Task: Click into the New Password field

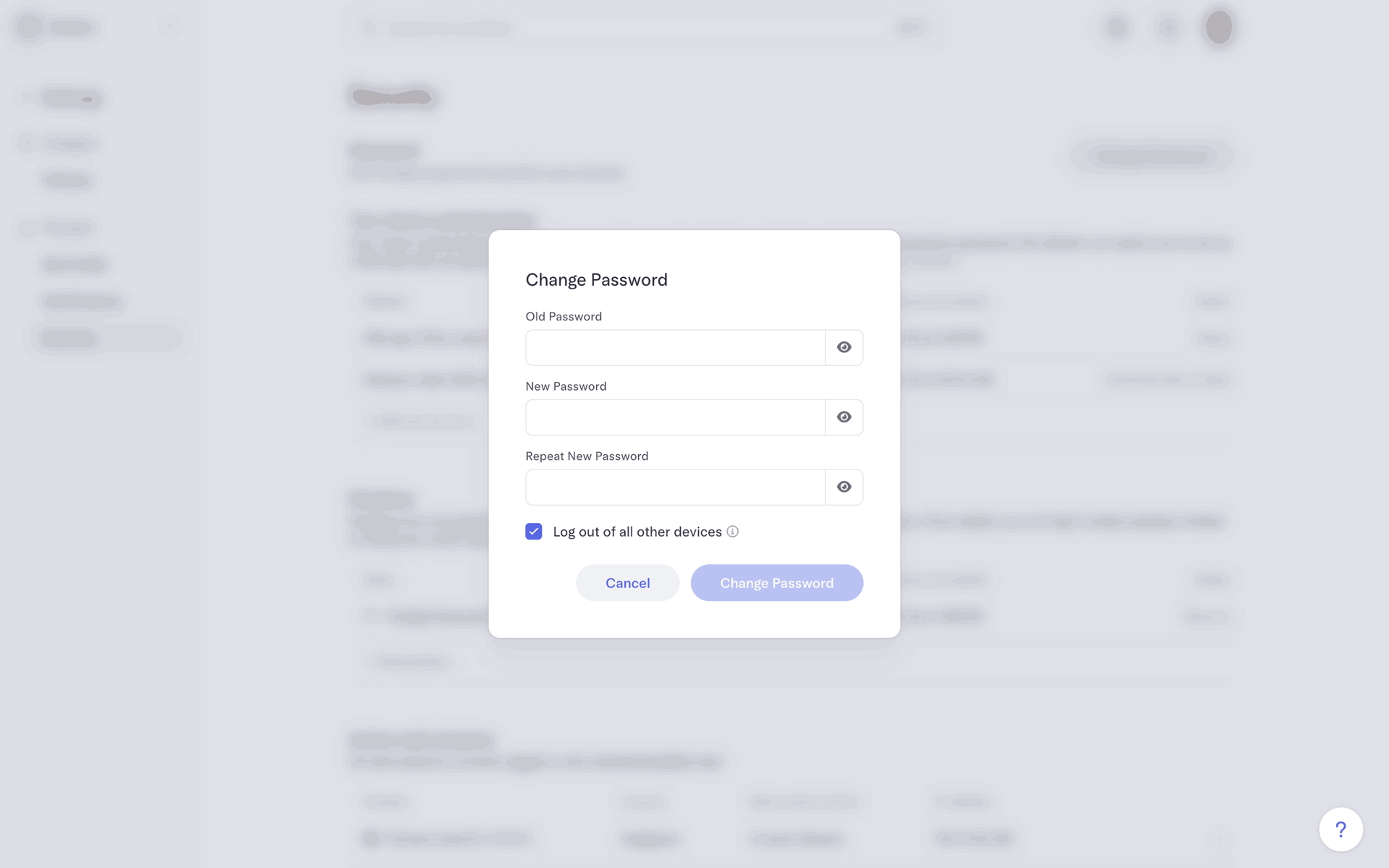Action: pos(675,417)
